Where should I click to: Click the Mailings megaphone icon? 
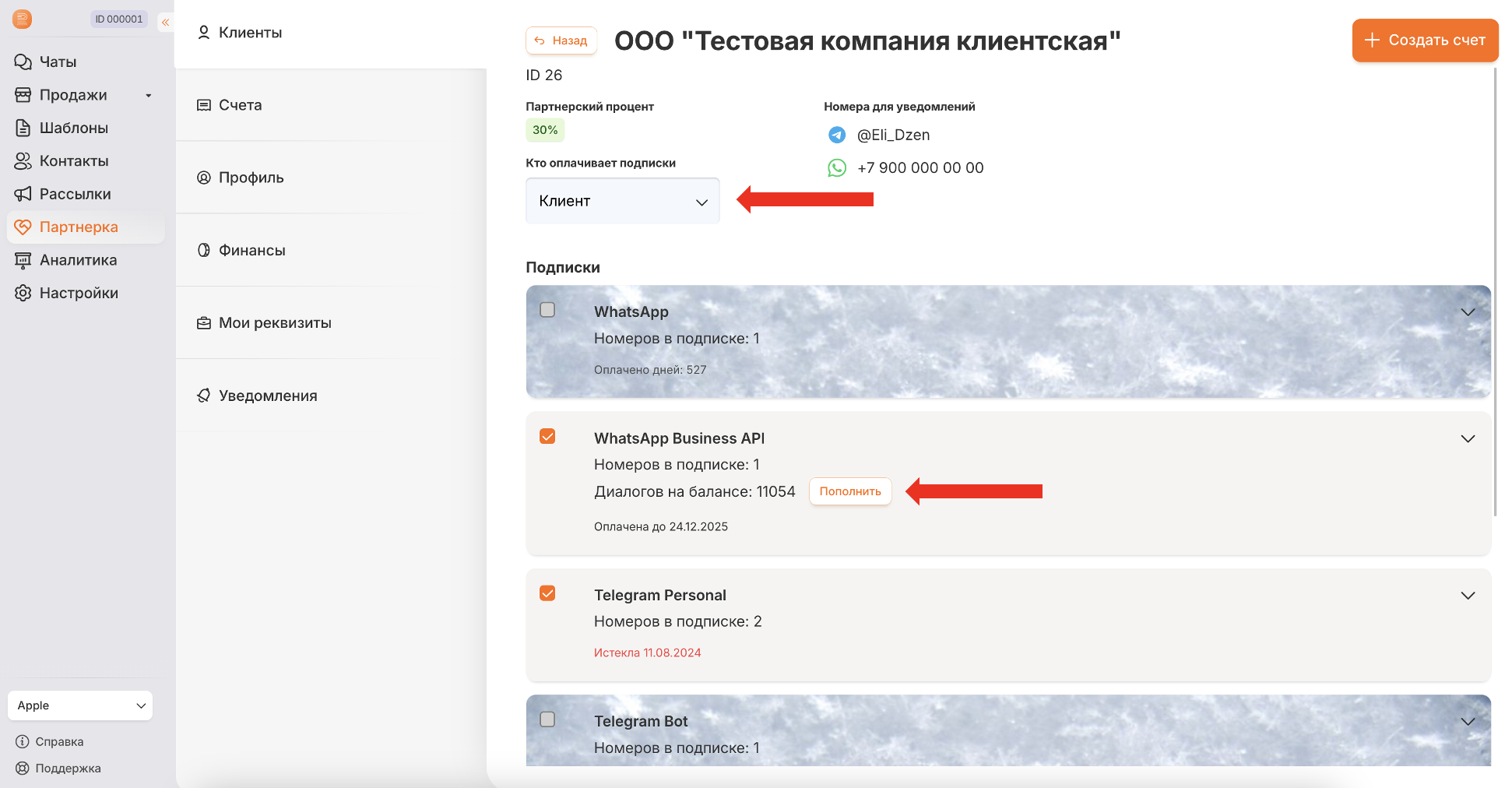pos(23,194)
